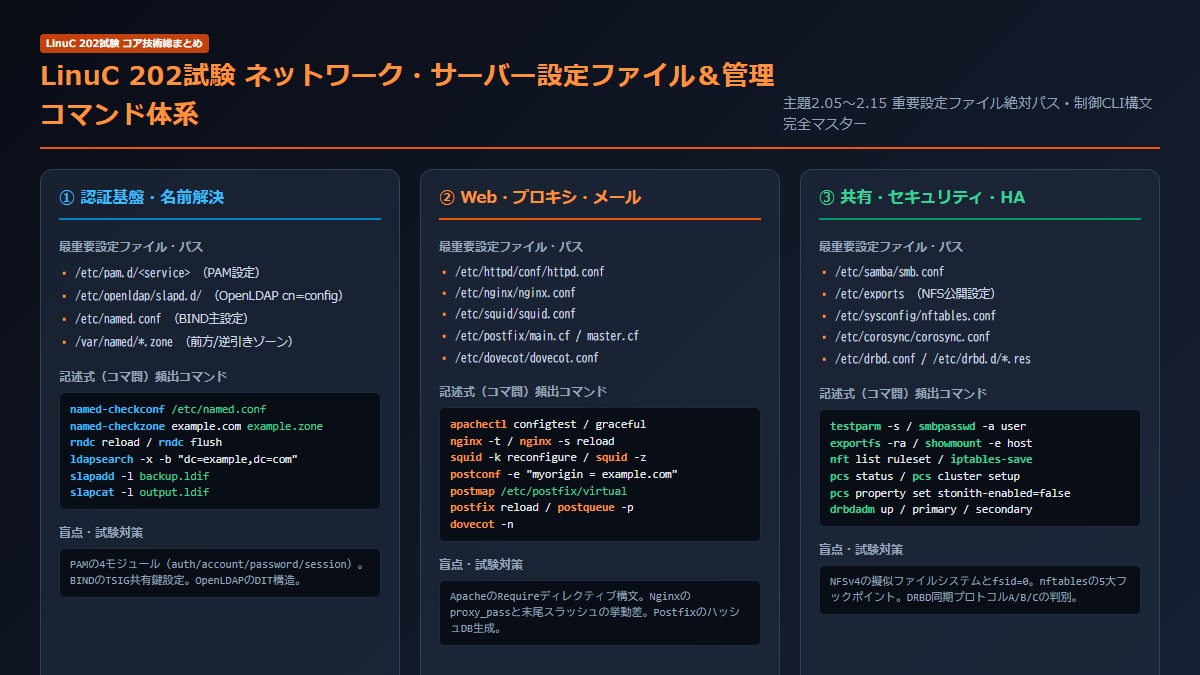Viewport: 1200px width, 675px height.
Task: Click the orange "LinuC 202試験 コア技術線まとめ" badge
Action: coord(125,43)
